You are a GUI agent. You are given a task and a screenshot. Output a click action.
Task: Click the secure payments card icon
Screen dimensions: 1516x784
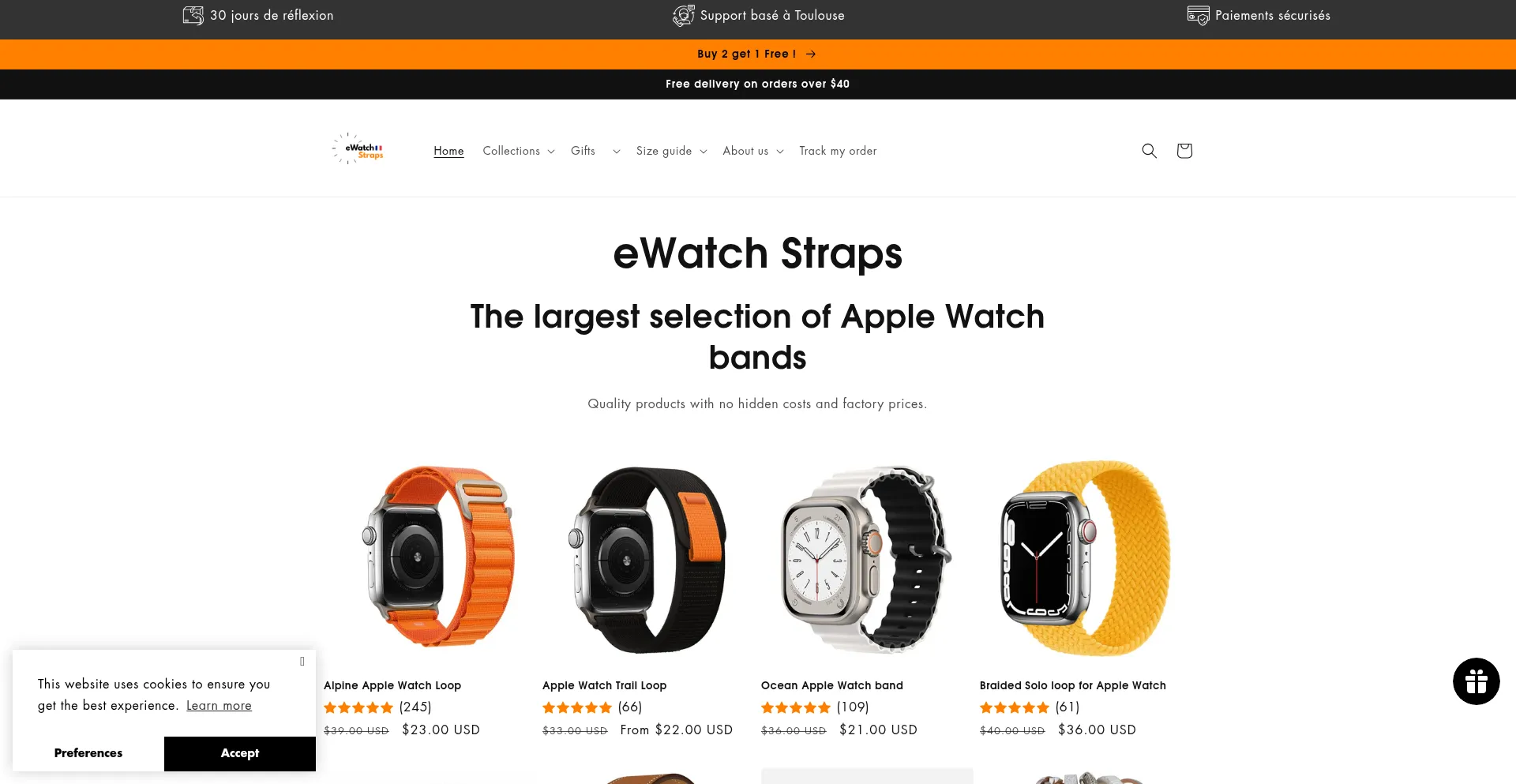(1198, 16)
